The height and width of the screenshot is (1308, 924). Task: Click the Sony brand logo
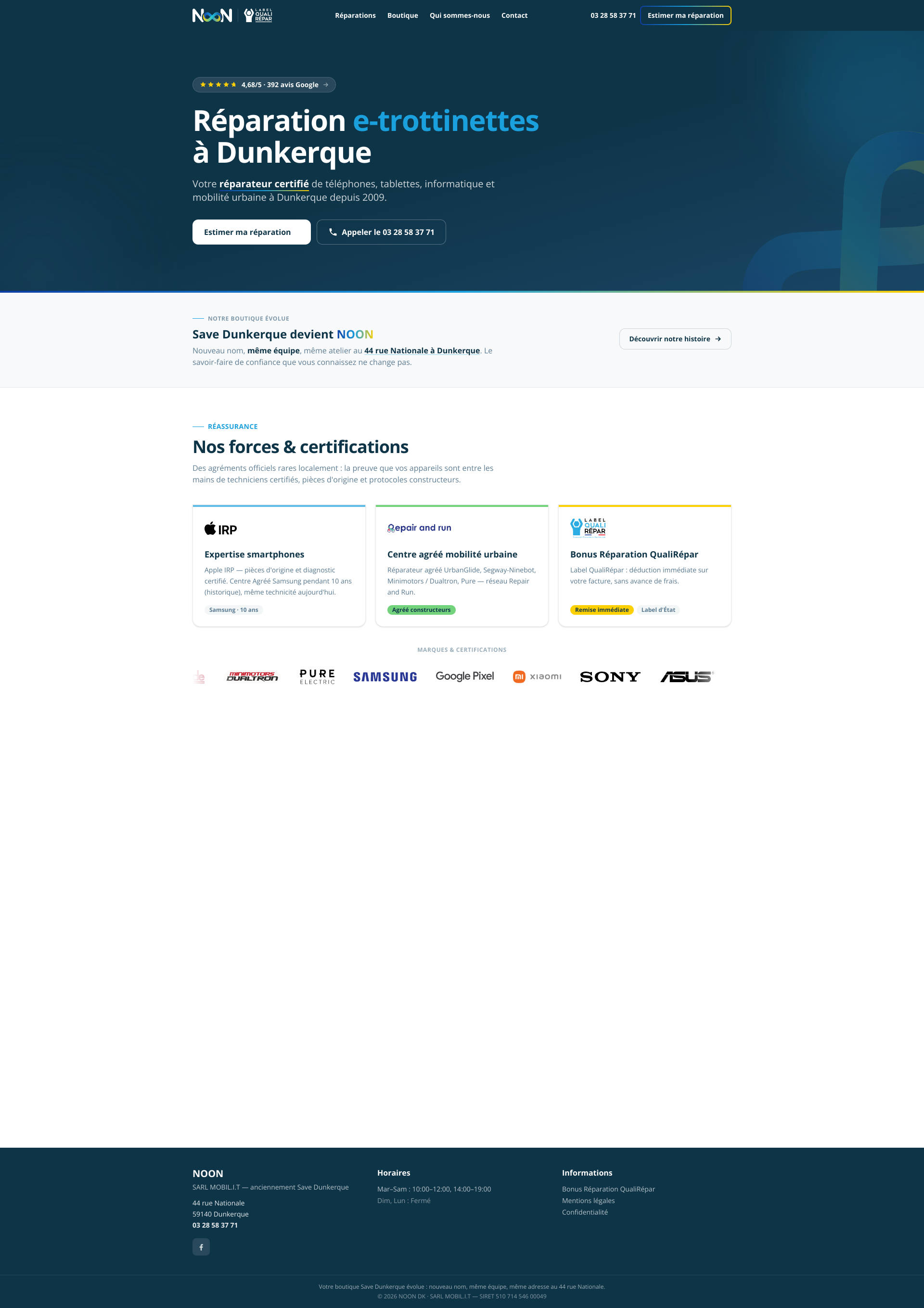tap(610, 677)
